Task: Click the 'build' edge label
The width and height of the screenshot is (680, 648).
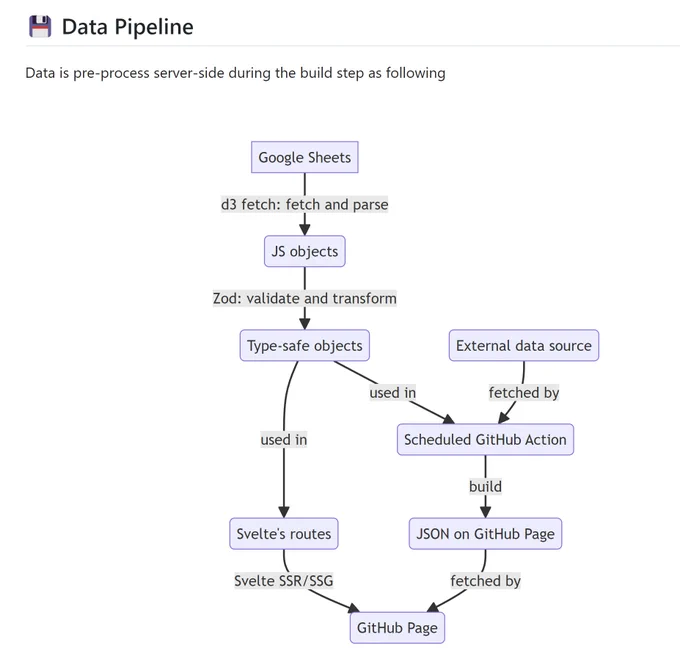Action: point(485,486)
